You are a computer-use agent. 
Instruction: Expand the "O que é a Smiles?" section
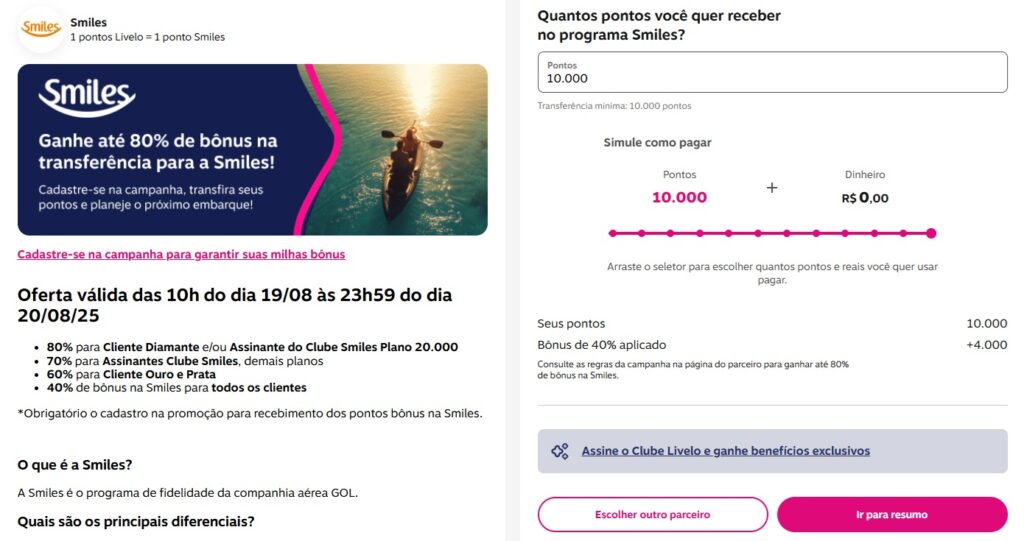tap(76, 465)
